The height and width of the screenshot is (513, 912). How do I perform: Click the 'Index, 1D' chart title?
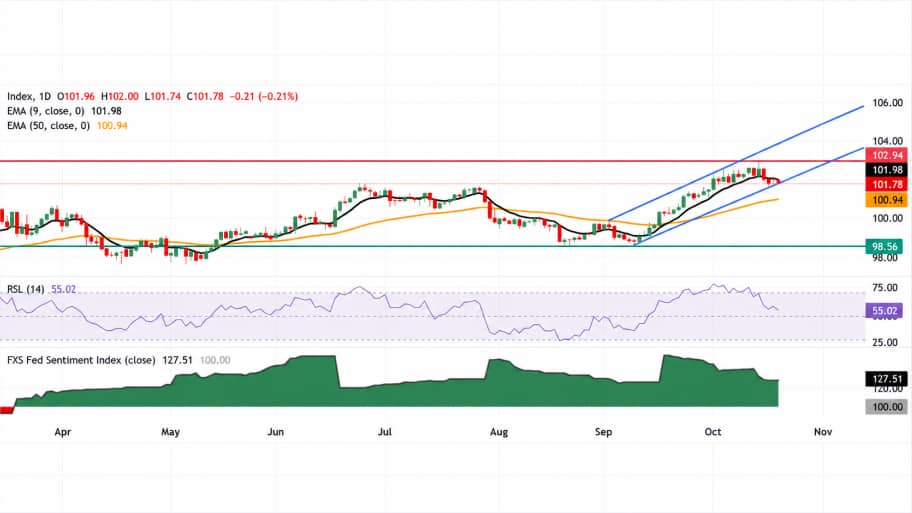coord(28,97)
